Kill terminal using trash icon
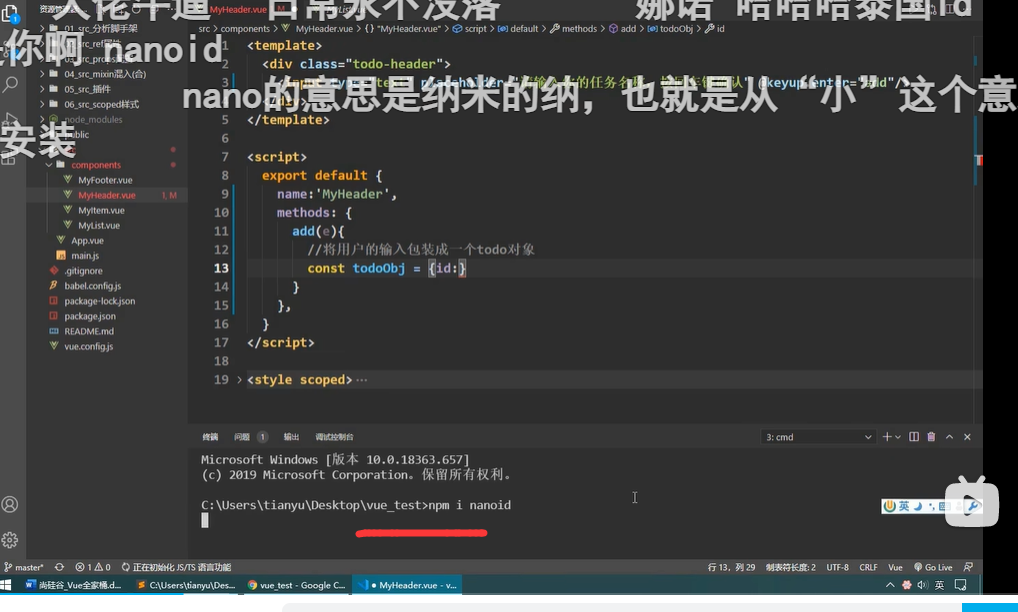1018x612 pixels. [931, 437]
